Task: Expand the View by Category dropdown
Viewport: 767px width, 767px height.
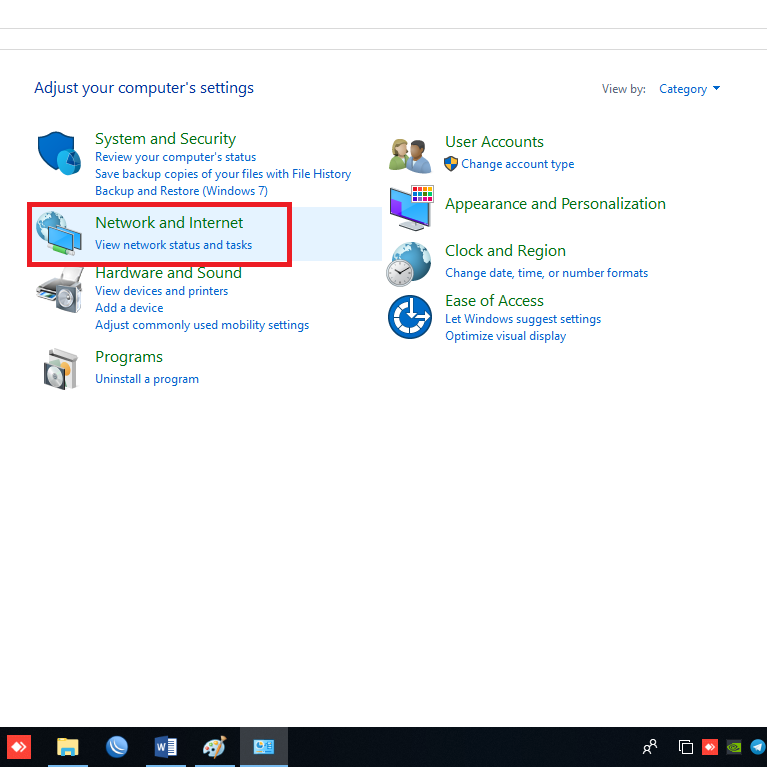Action: pyautogui.click(x=689, y=89)
